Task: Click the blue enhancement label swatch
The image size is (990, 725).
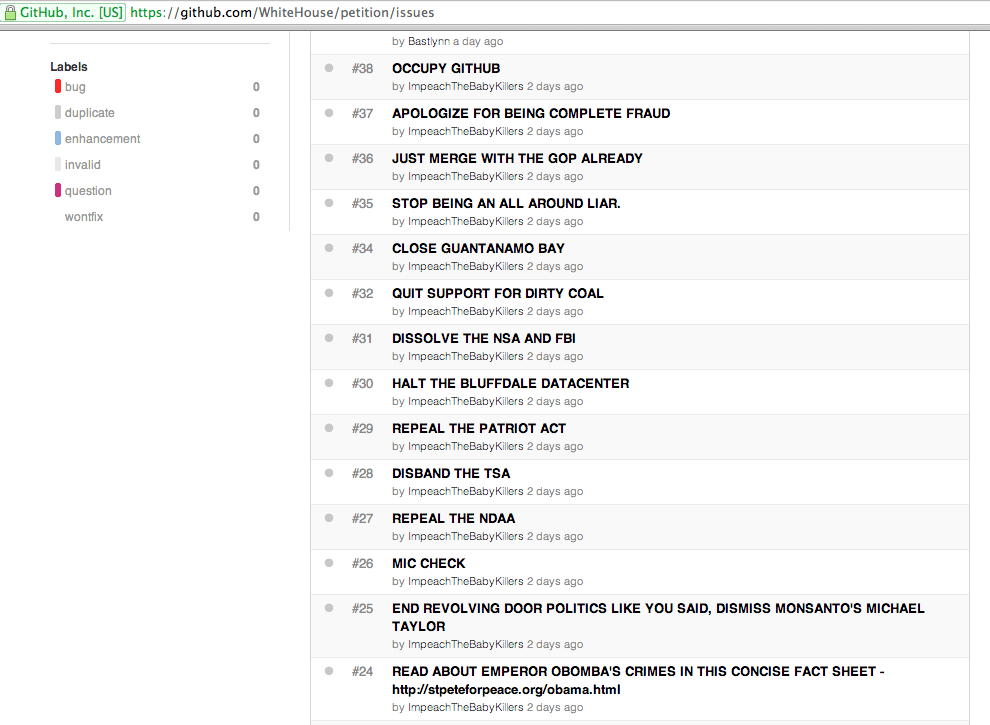Action: [x=58, y=138]
